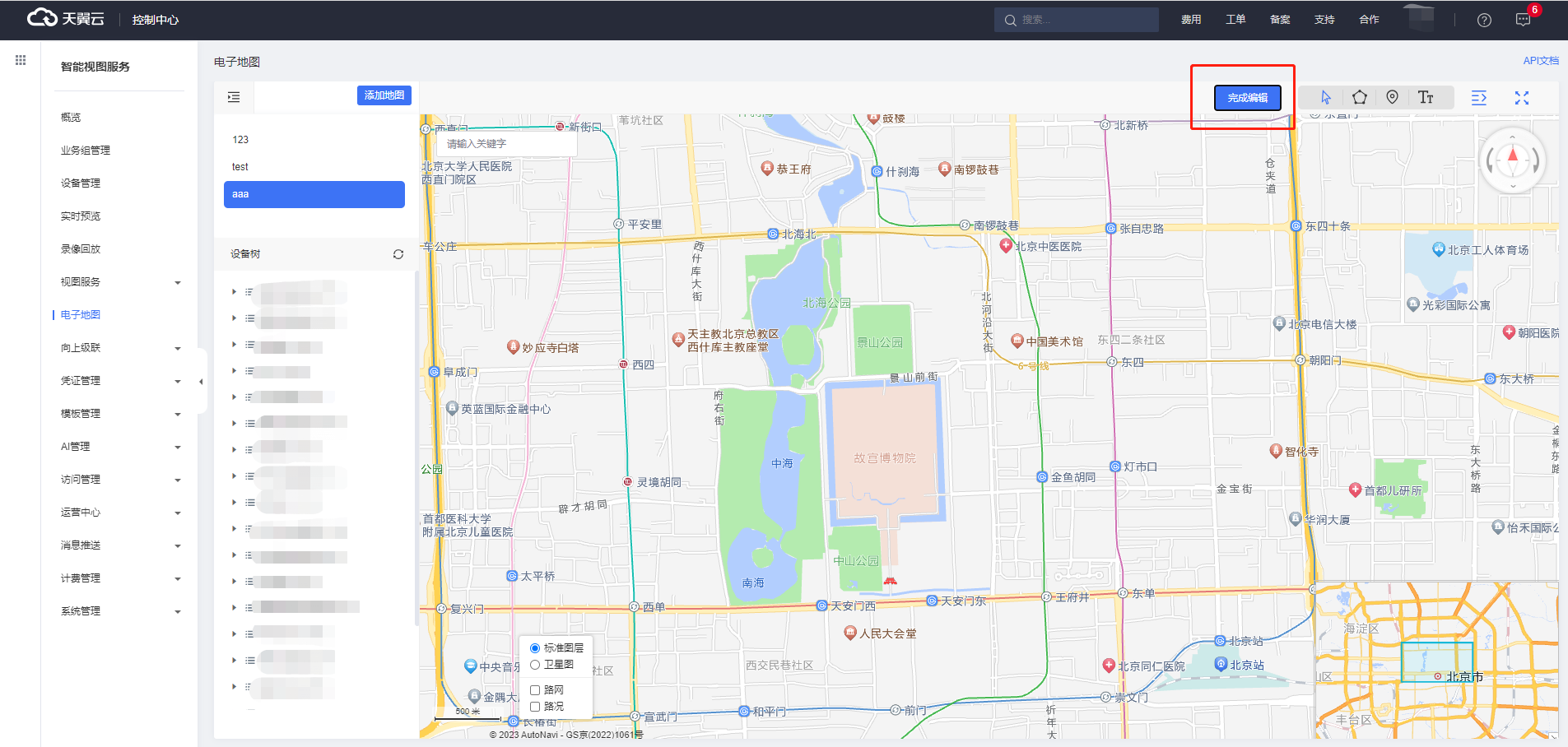Collapse the map list panel icon
This screenshot has height=747, width=1568.
coord(234,97)
